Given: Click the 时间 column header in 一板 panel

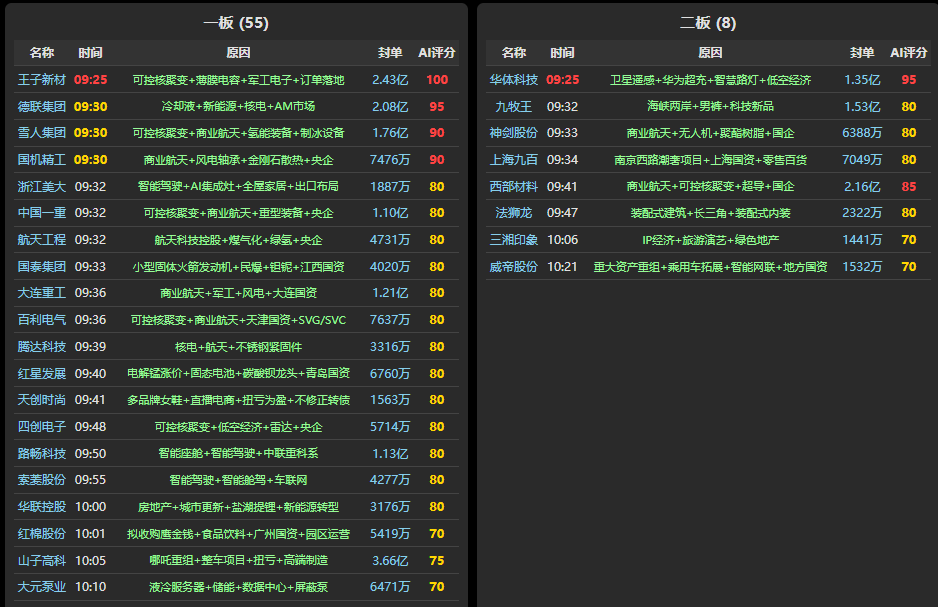Looking at the screenshot, I should click(x=90, y=52).
